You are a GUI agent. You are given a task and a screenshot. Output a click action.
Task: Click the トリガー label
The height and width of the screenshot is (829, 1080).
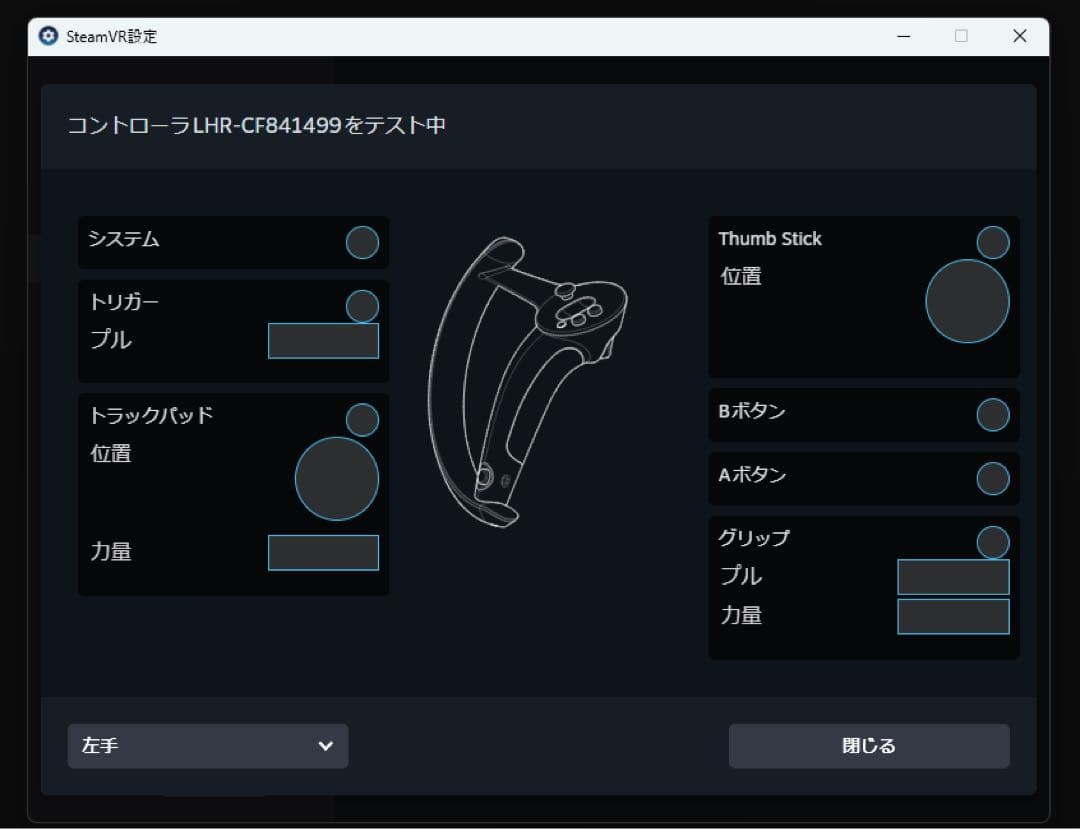click(x=124, y=302)
